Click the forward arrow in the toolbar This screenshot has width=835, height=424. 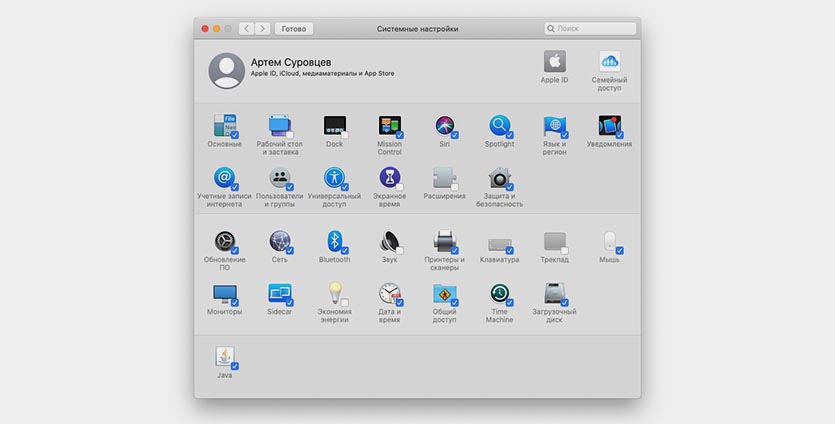coord(263,29)
